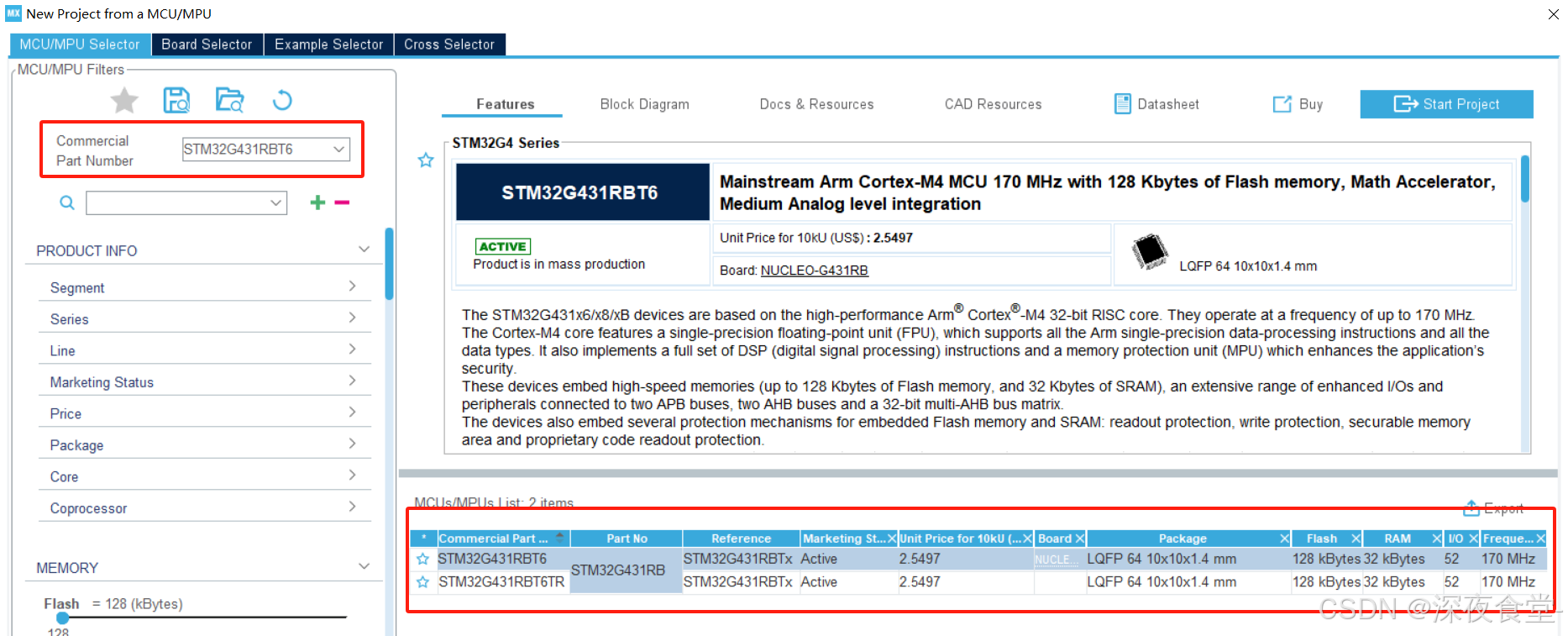Close the New Project window

[1553, 14]
